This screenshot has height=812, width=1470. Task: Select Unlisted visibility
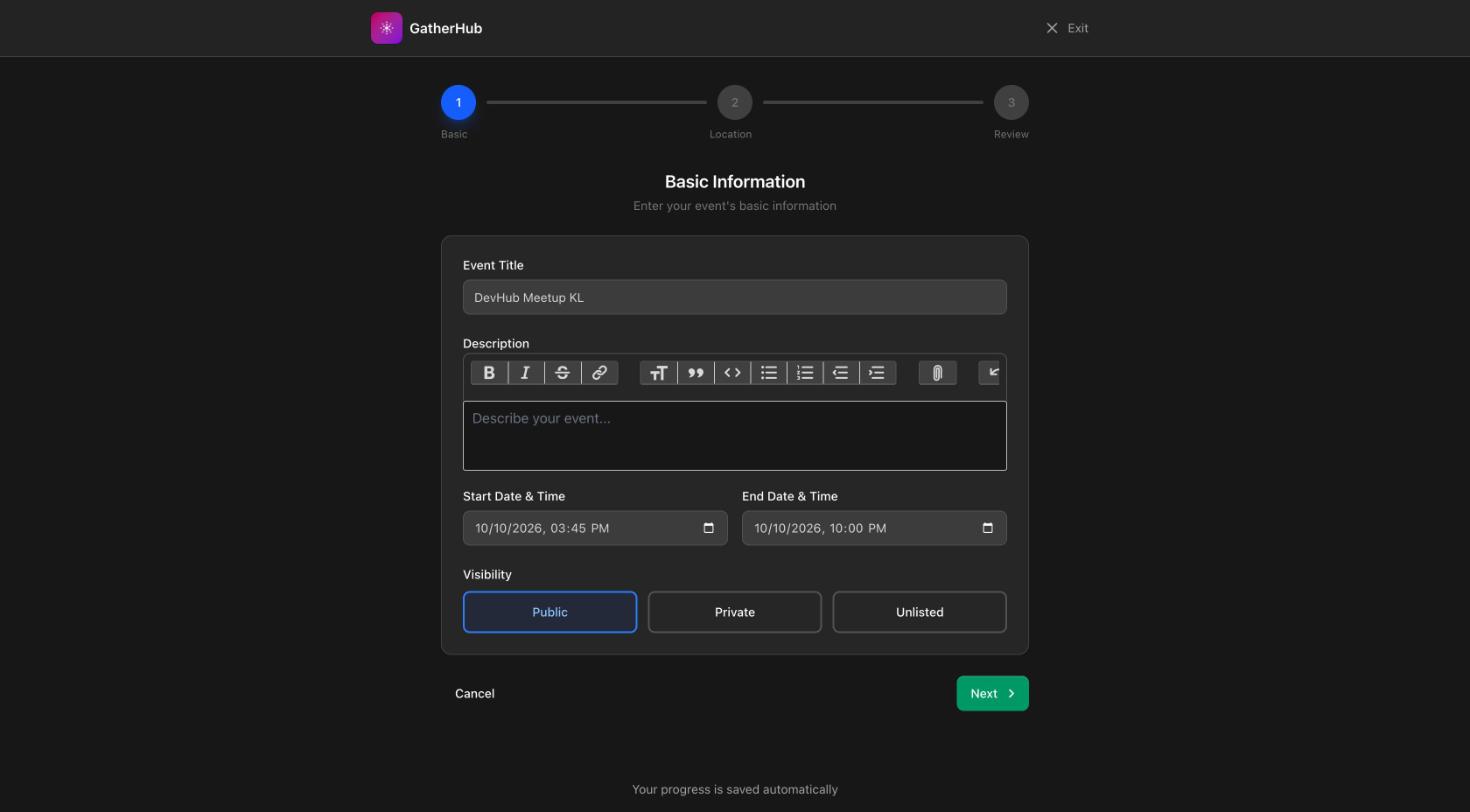(x=920, y=612)
